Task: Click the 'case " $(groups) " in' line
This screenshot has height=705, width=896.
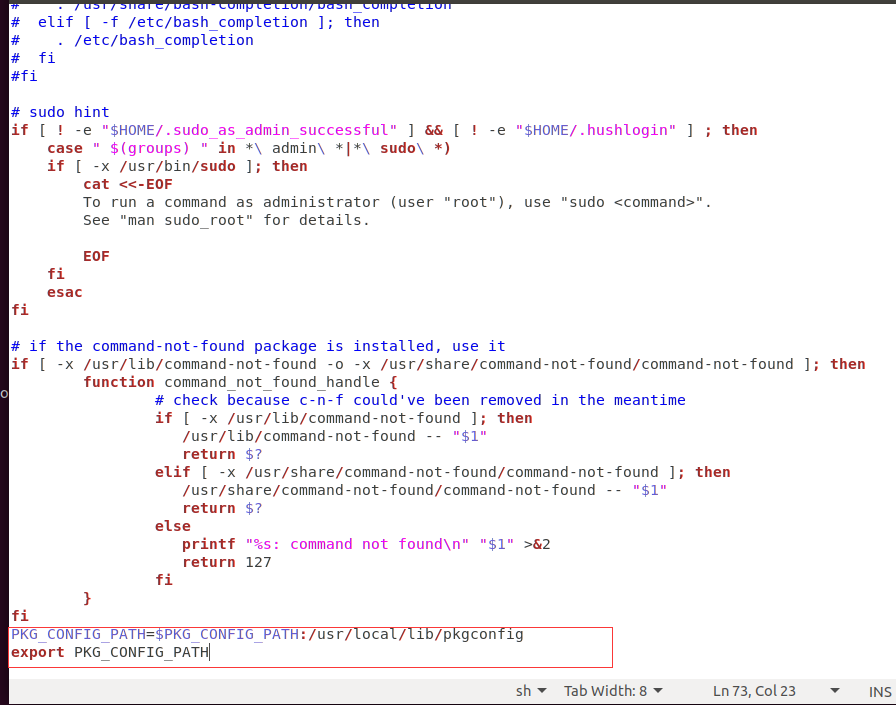Action: point(249,149)
